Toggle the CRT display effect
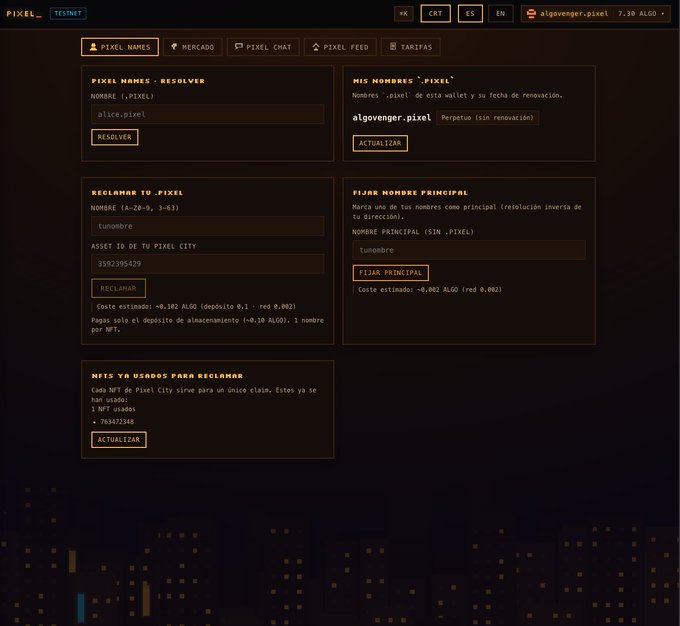 (x=435, y=13)
